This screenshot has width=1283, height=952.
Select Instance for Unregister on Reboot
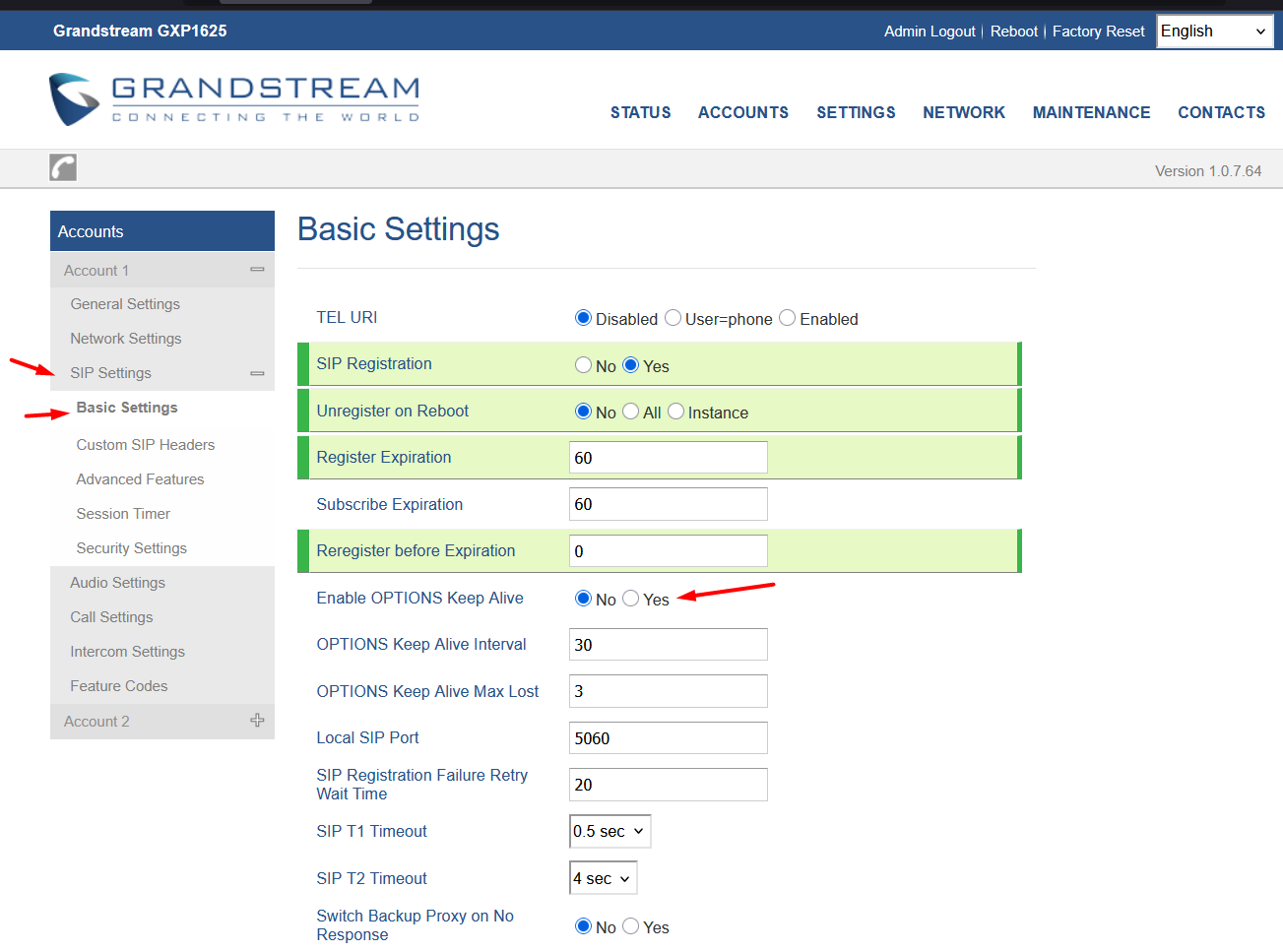675,412
